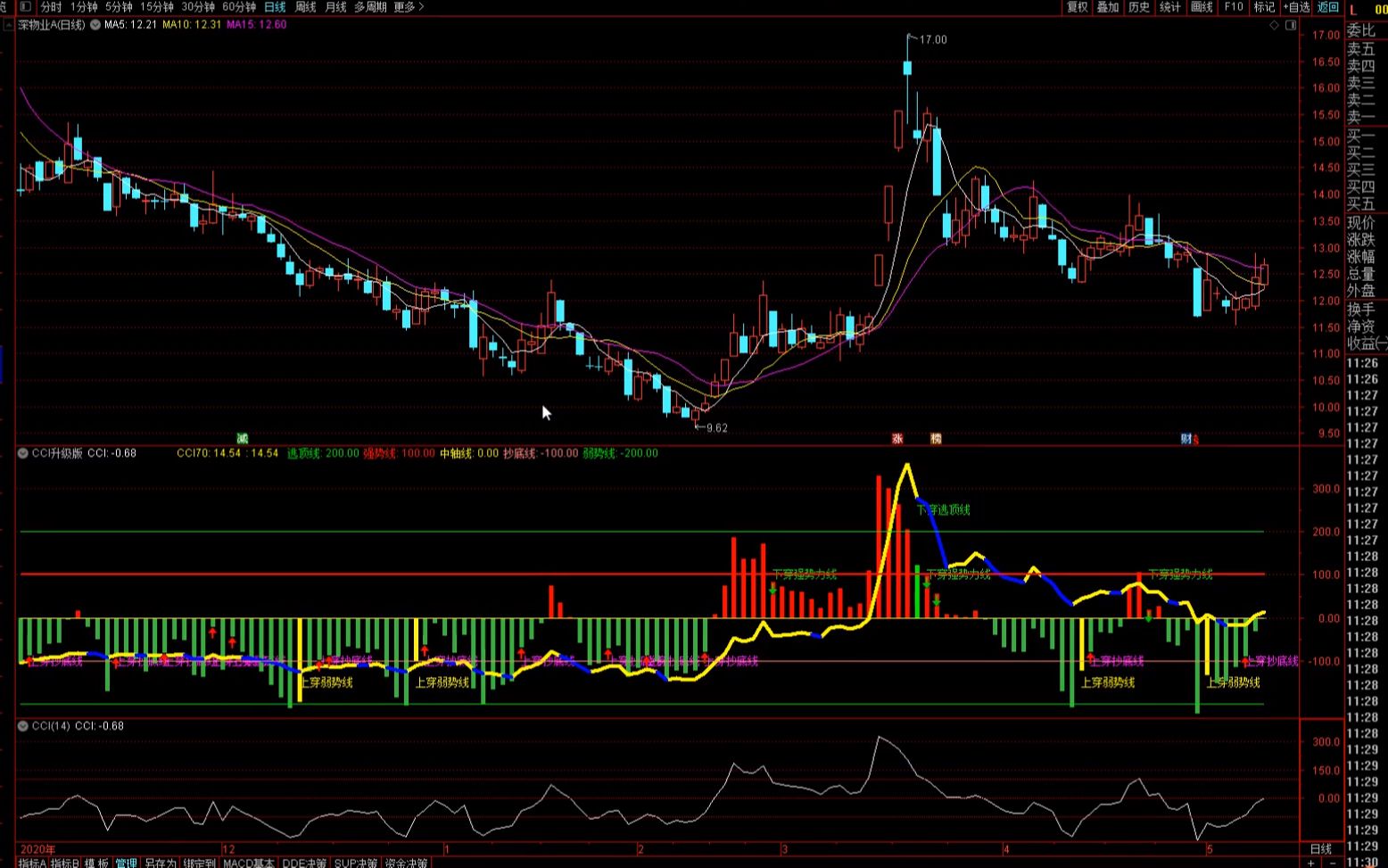Open the 指标A tab at the bottom
Screen dimensions: 1388x868
[32, 863]
